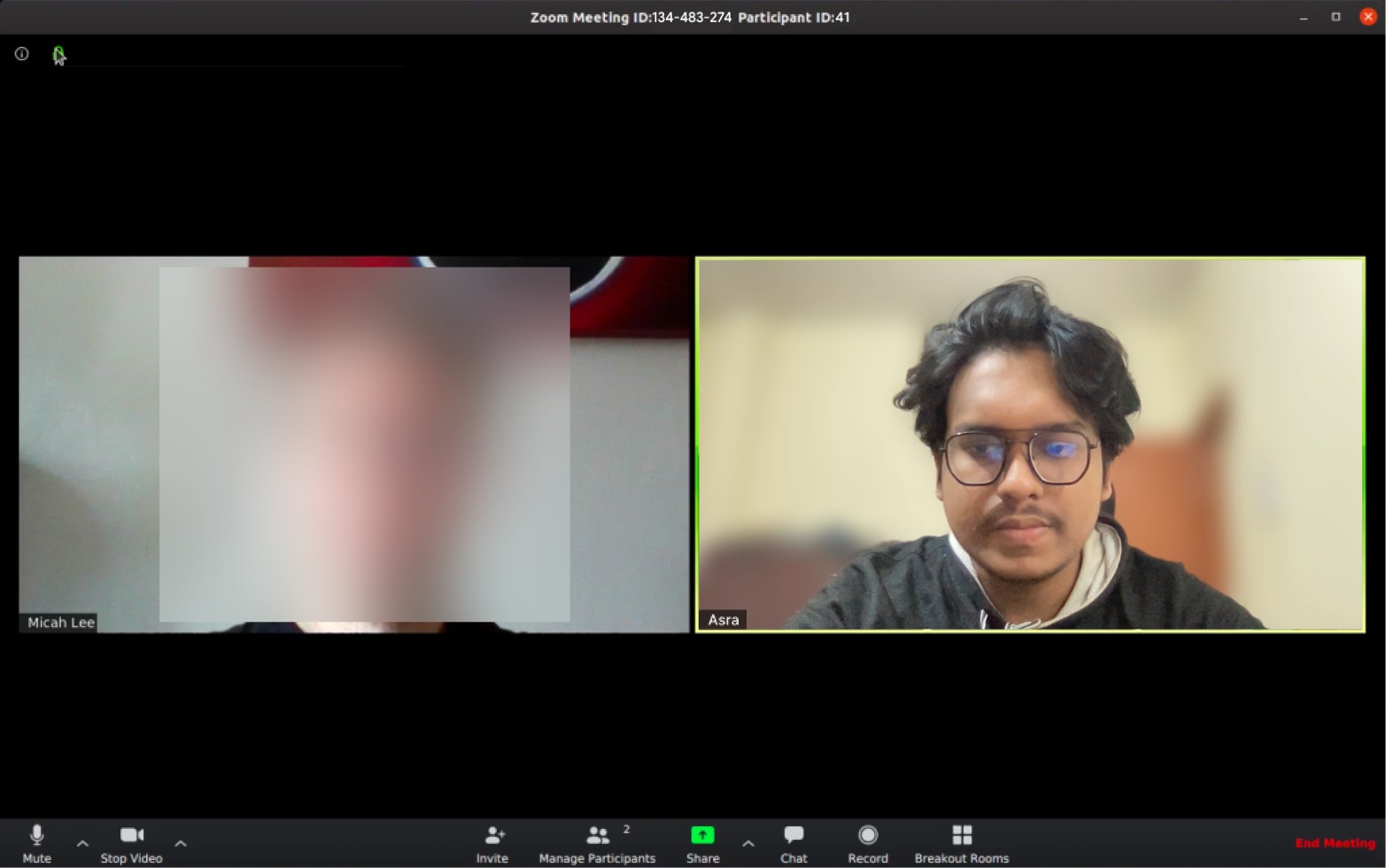
Task: Maximize the Zoom meeting window
Action: pos(1336,17)
